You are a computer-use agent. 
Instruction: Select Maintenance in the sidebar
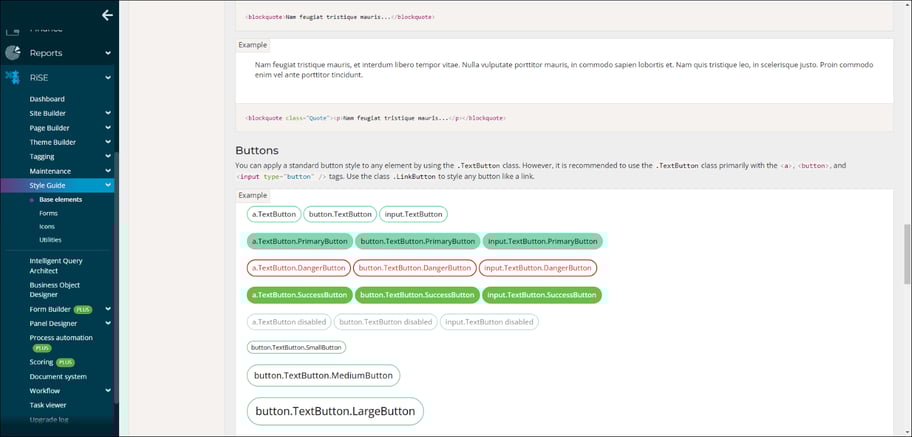[50, 171]
